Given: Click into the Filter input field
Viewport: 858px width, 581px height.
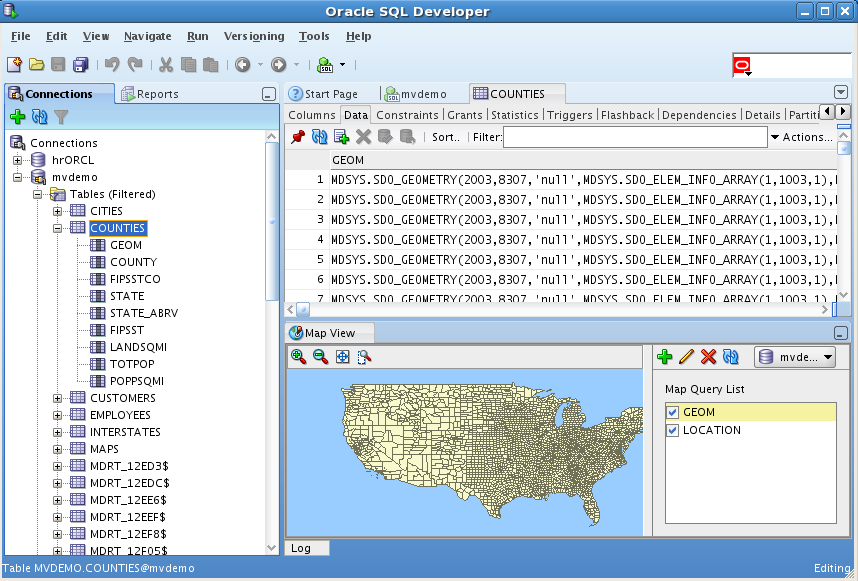Looking at the screenshot, I should (x=635, y=137).
